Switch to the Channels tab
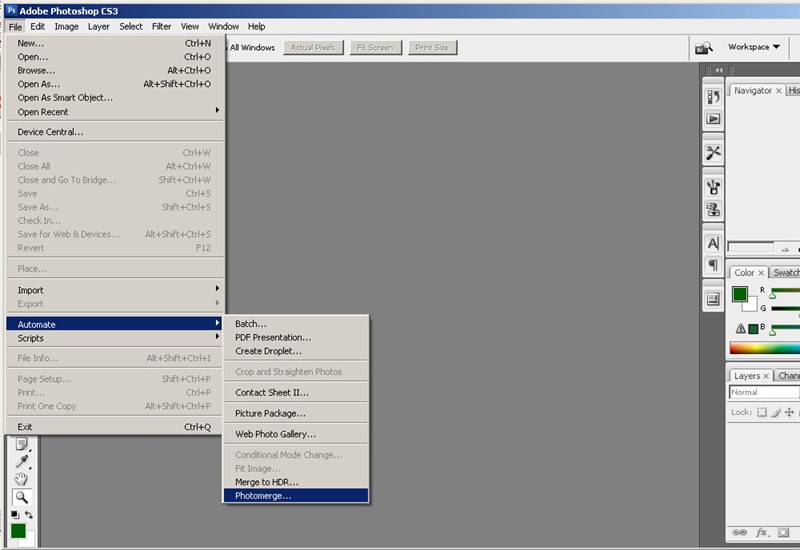 tap(788, 376)
